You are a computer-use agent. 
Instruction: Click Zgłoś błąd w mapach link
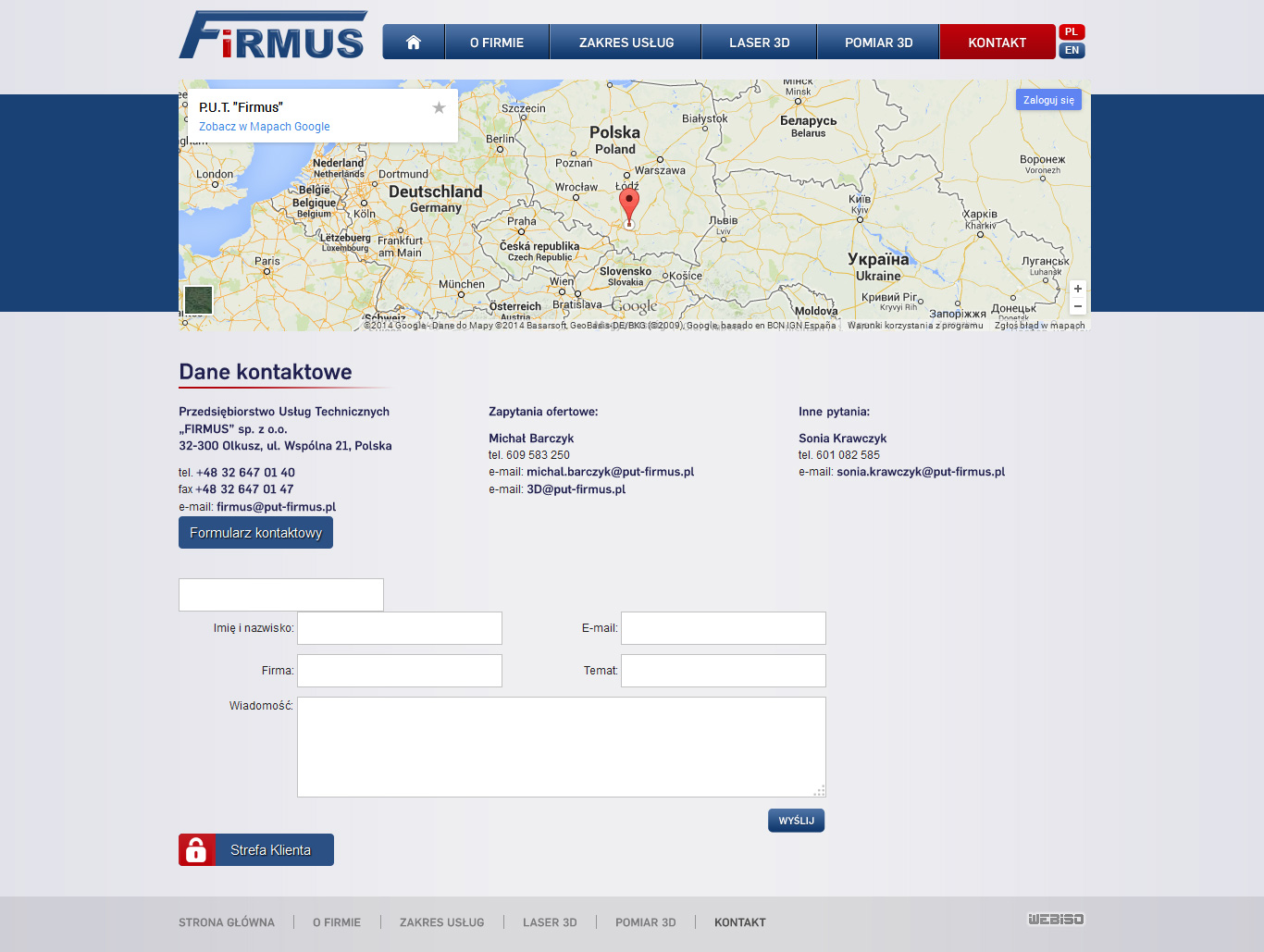(x=1040, y=326)
